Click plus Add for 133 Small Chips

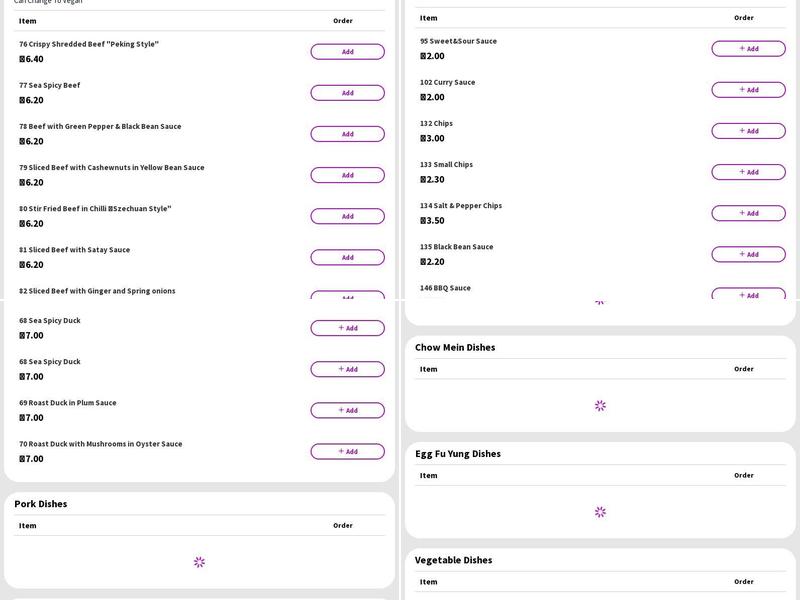[x=748, y=172]
